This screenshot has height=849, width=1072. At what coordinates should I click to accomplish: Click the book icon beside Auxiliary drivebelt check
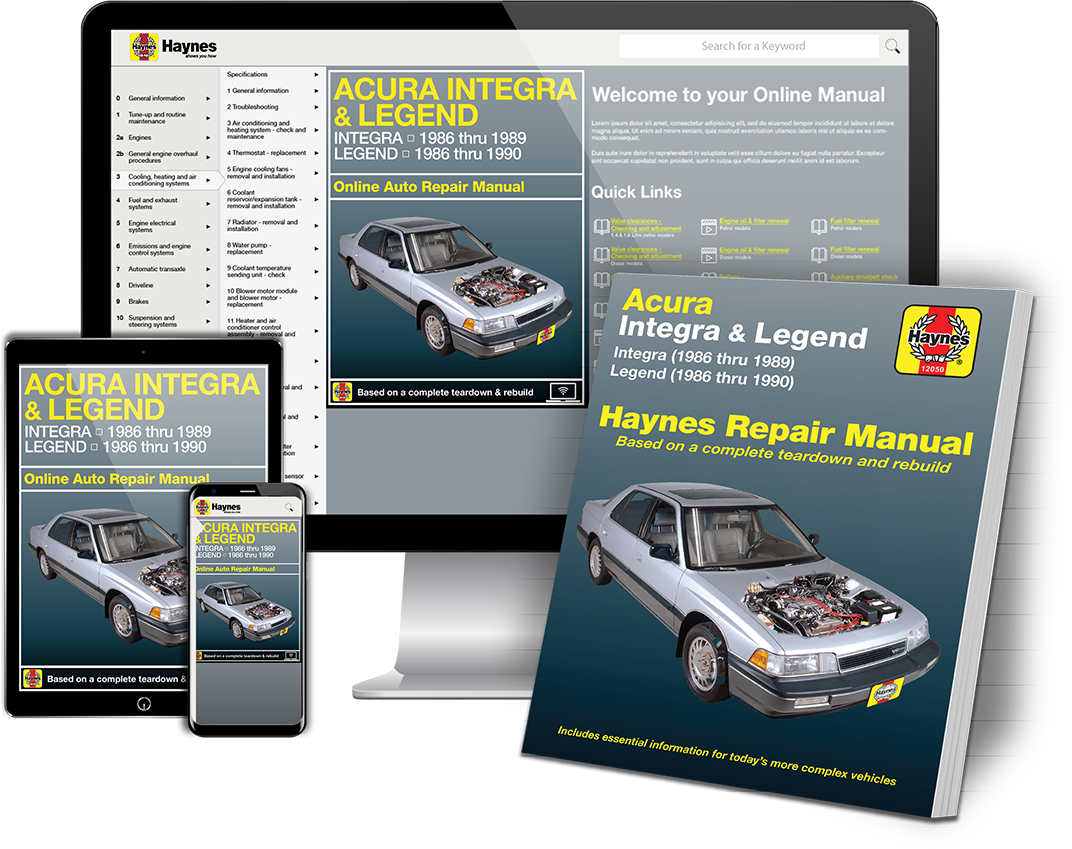coord(820,277)
